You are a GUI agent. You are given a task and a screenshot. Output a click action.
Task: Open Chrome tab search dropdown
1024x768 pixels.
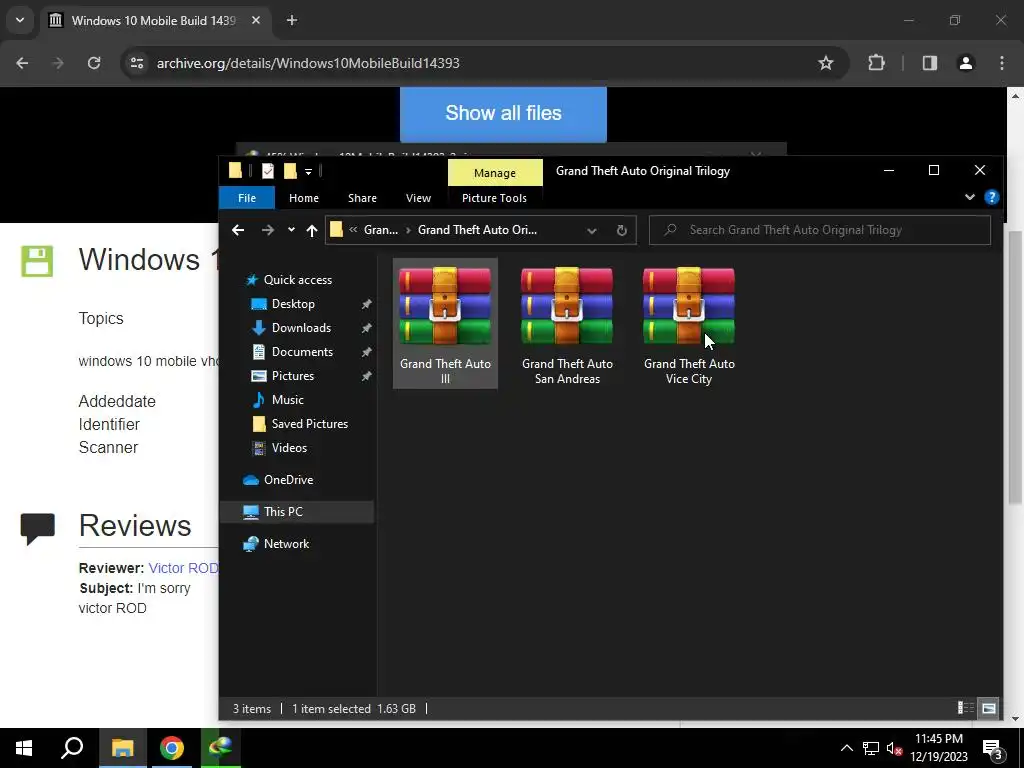click(20, 20)
